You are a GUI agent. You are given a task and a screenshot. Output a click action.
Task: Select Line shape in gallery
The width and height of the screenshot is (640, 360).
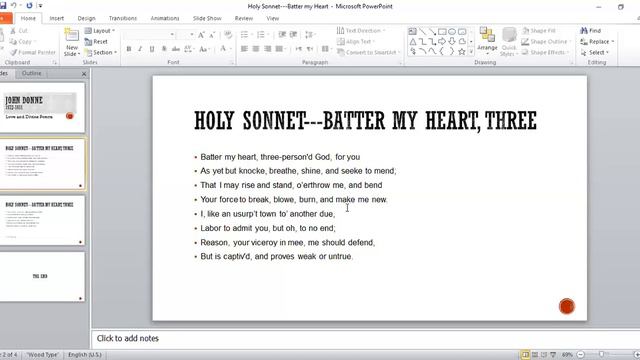[x=422, y=31]
